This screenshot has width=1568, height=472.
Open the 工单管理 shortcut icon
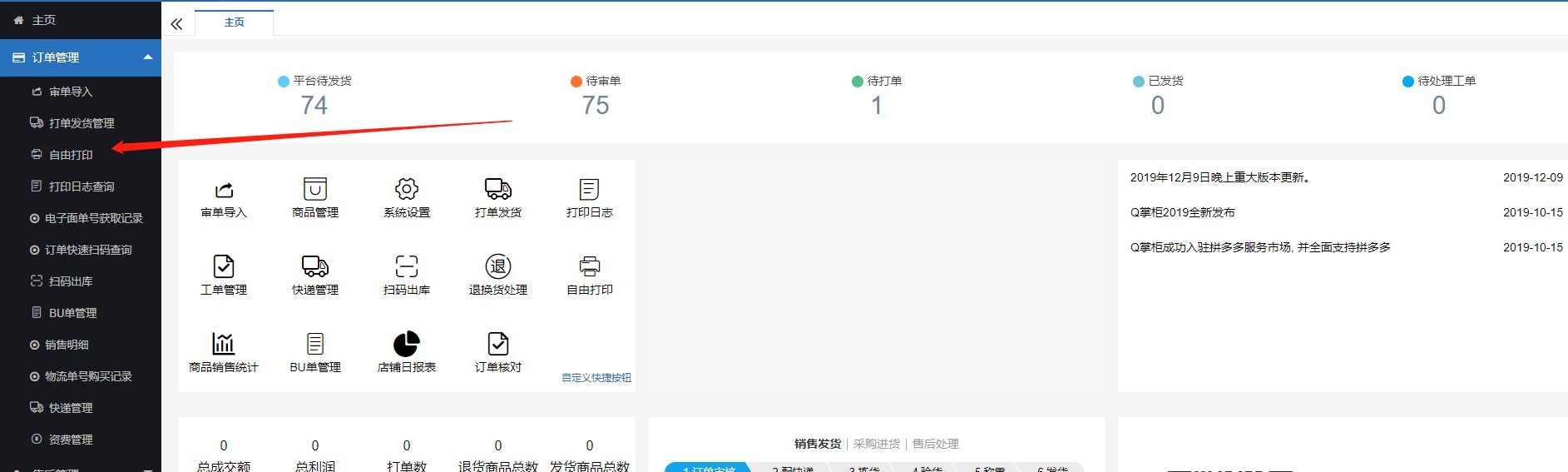click(x=224, y=267)
